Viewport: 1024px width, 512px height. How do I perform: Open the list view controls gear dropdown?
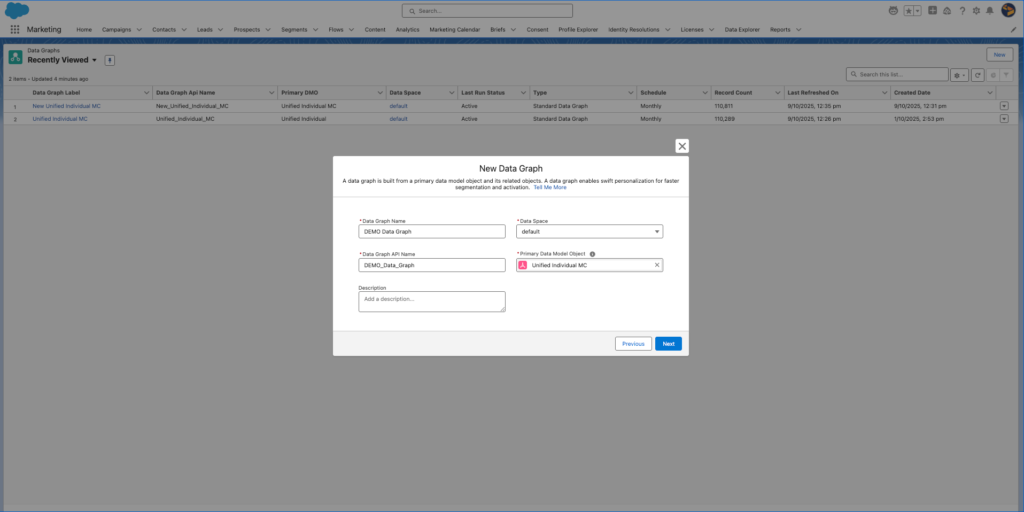(959, 75)
